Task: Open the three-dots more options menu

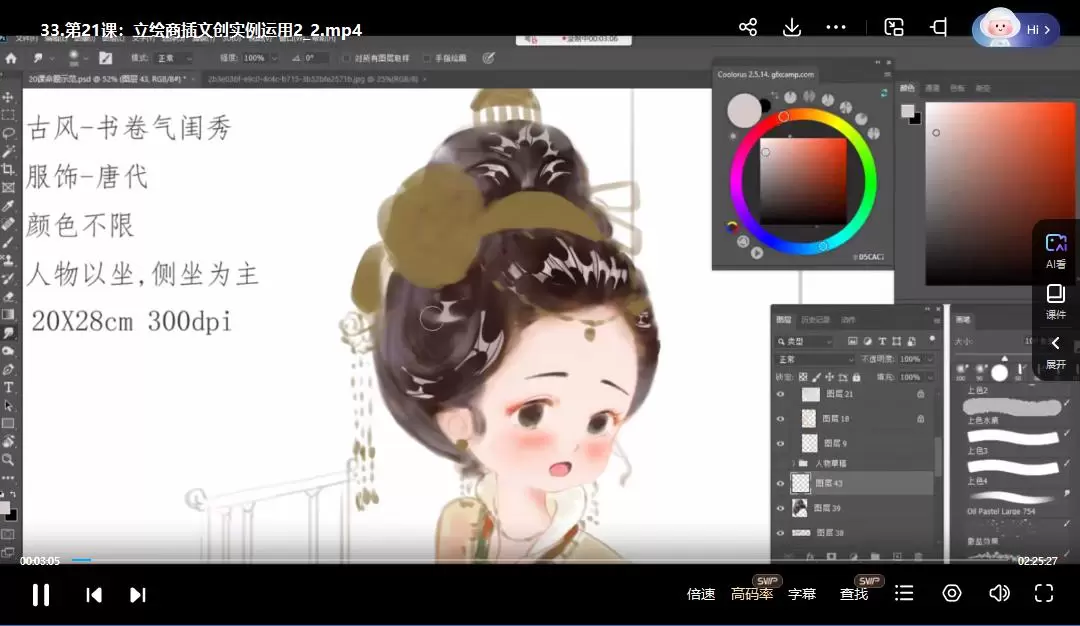Action: tap(835, 28)
